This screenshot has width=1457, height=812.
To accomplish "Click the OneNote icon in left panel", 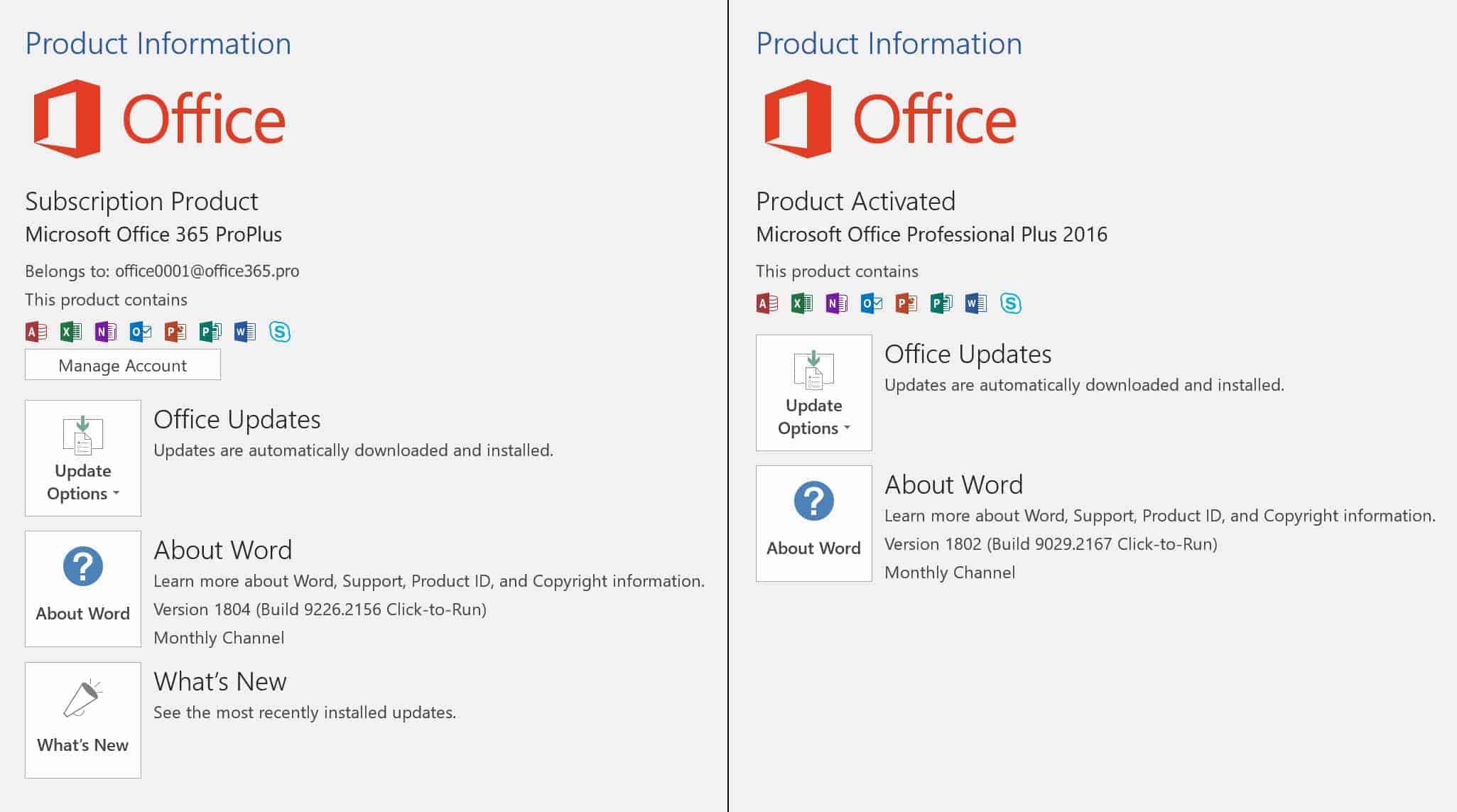I will (x=106, y=331).
